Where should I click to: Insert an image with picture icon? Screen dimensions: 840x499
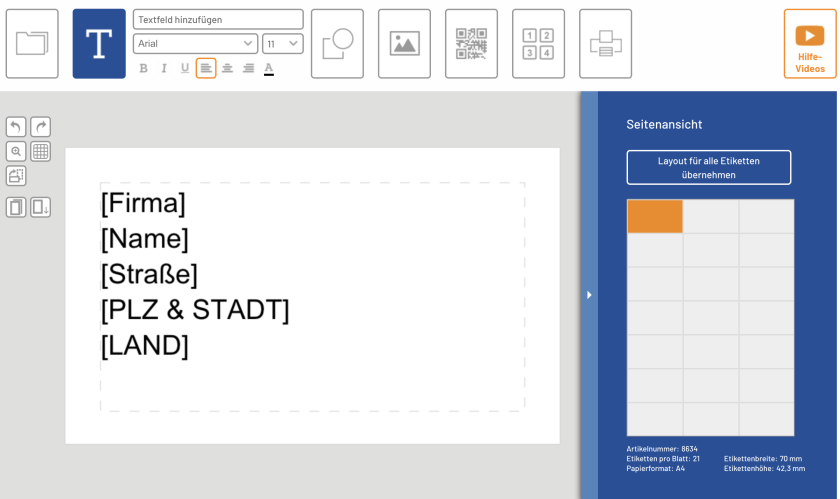404,43
